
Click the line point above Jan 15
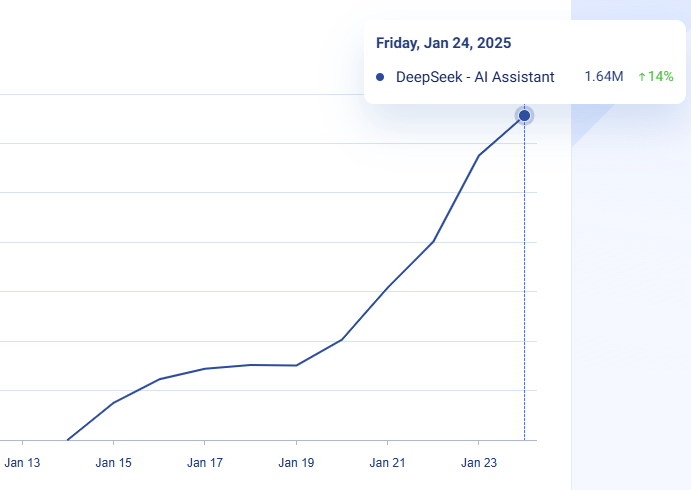pyautogui.click(x=113, y=403)
